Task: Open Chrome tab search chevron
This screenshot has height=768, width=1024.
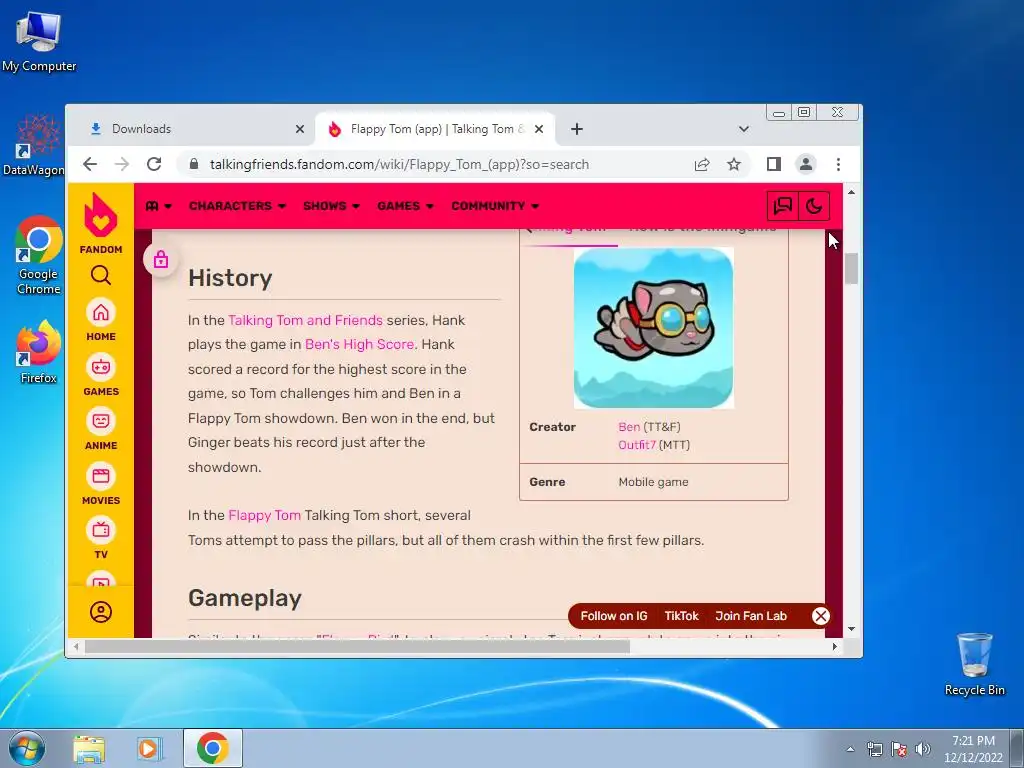Action: coord(743,129)
